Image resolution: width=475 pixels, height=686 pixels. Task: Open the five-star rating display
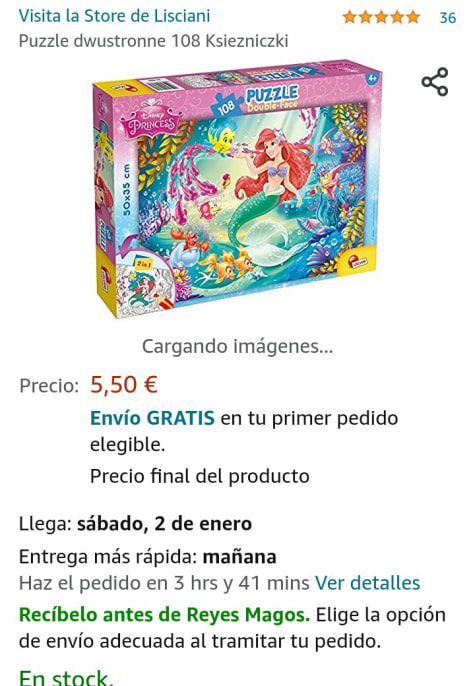click(x=381, y=17)
